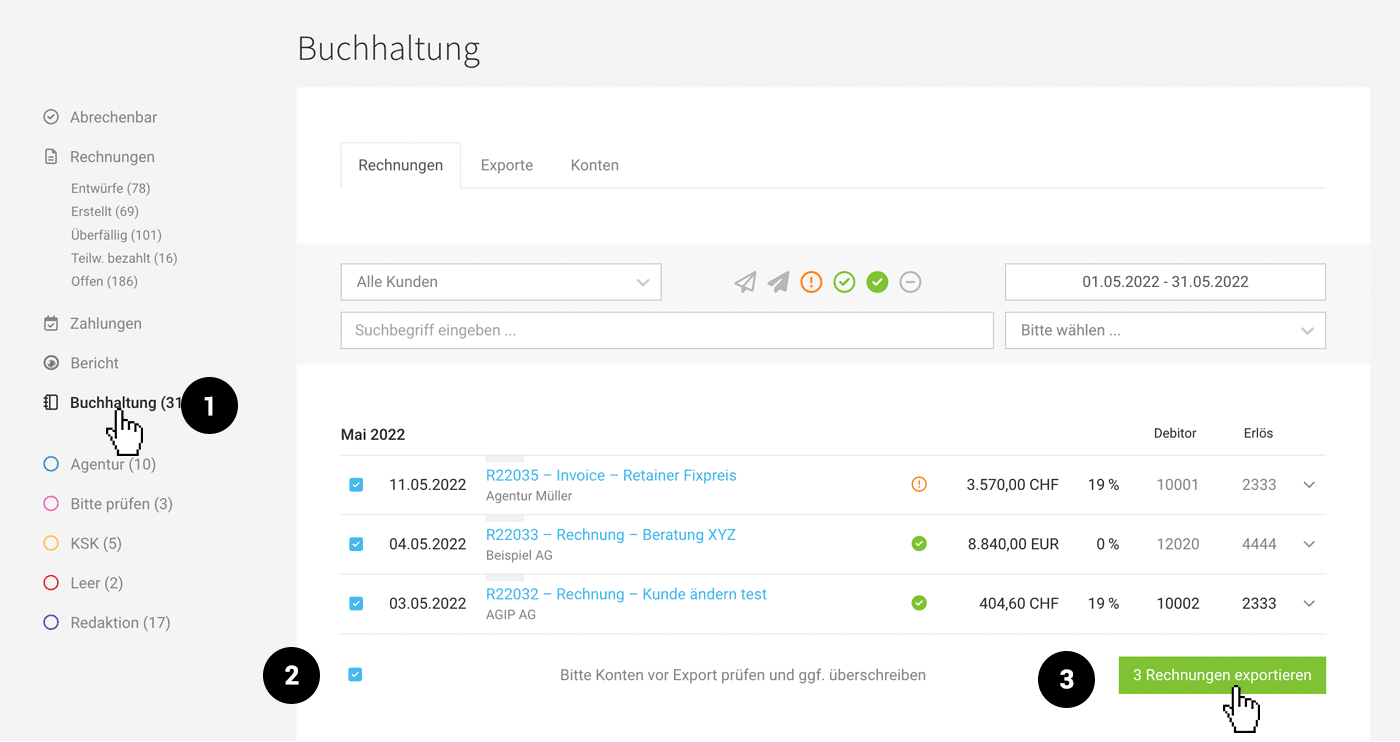Viewport: 1400px width, 742px height.
Task: Click the Suchbegriff eingeben search field
Action: coord(667,330)
